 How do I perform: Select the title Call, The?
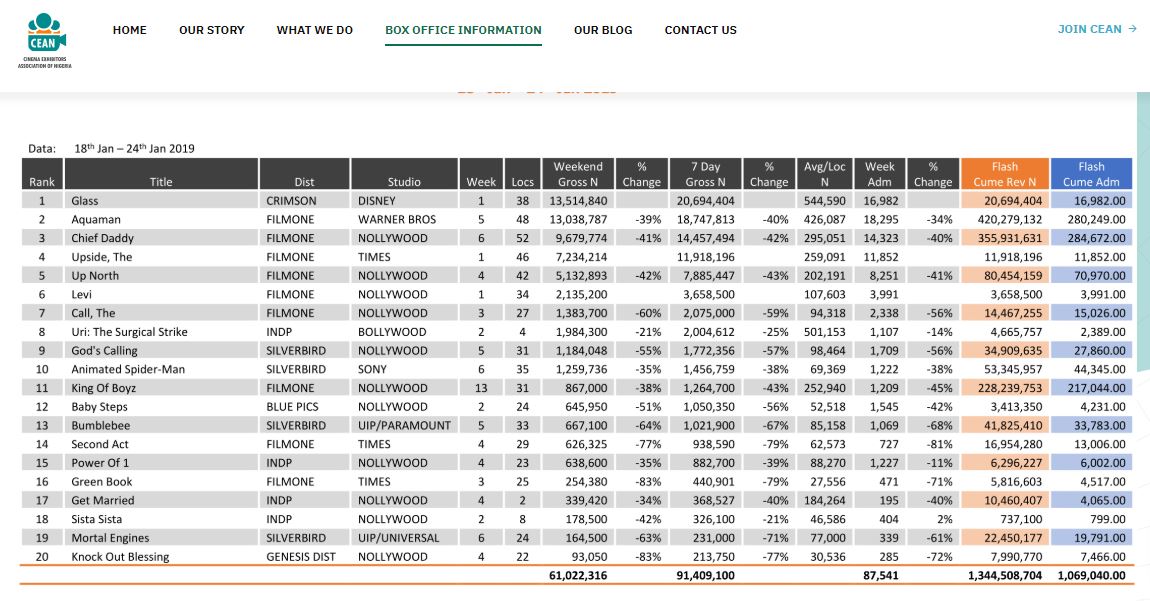(93, 313)
